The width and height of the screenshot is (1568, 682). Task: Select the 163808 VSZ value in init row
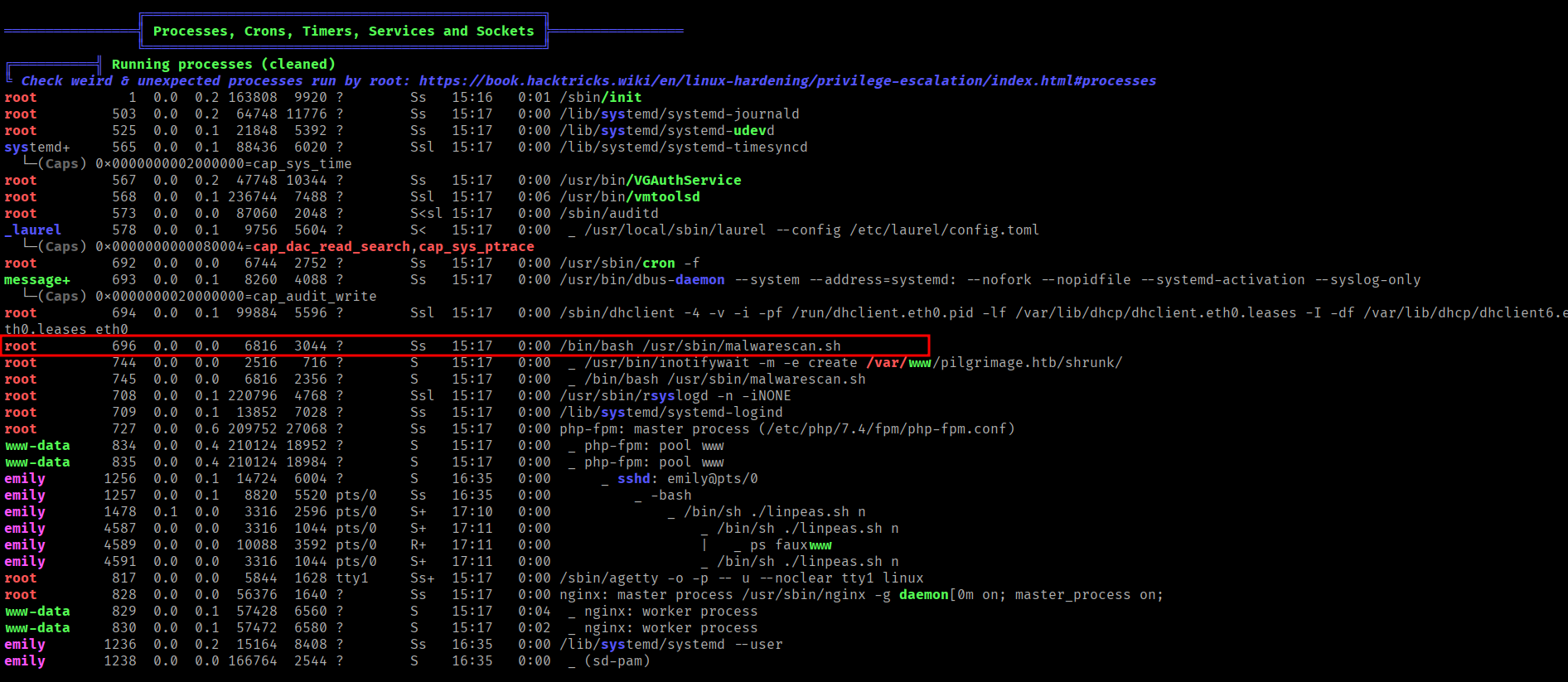[x=253, y=97]
